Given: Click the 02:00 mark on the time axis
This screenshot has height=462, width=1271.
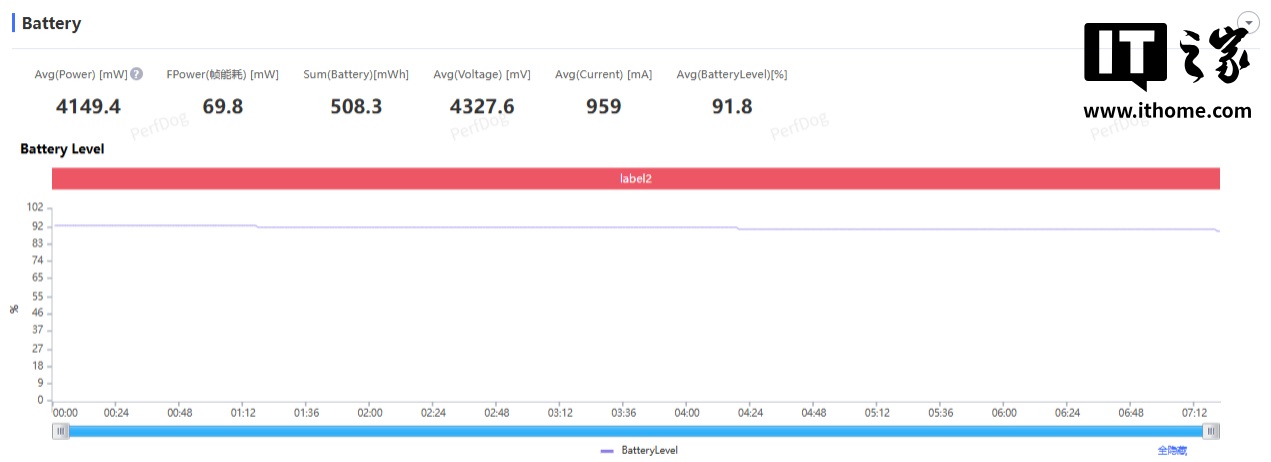Looking at the screenshot, I should pos(370,412).
